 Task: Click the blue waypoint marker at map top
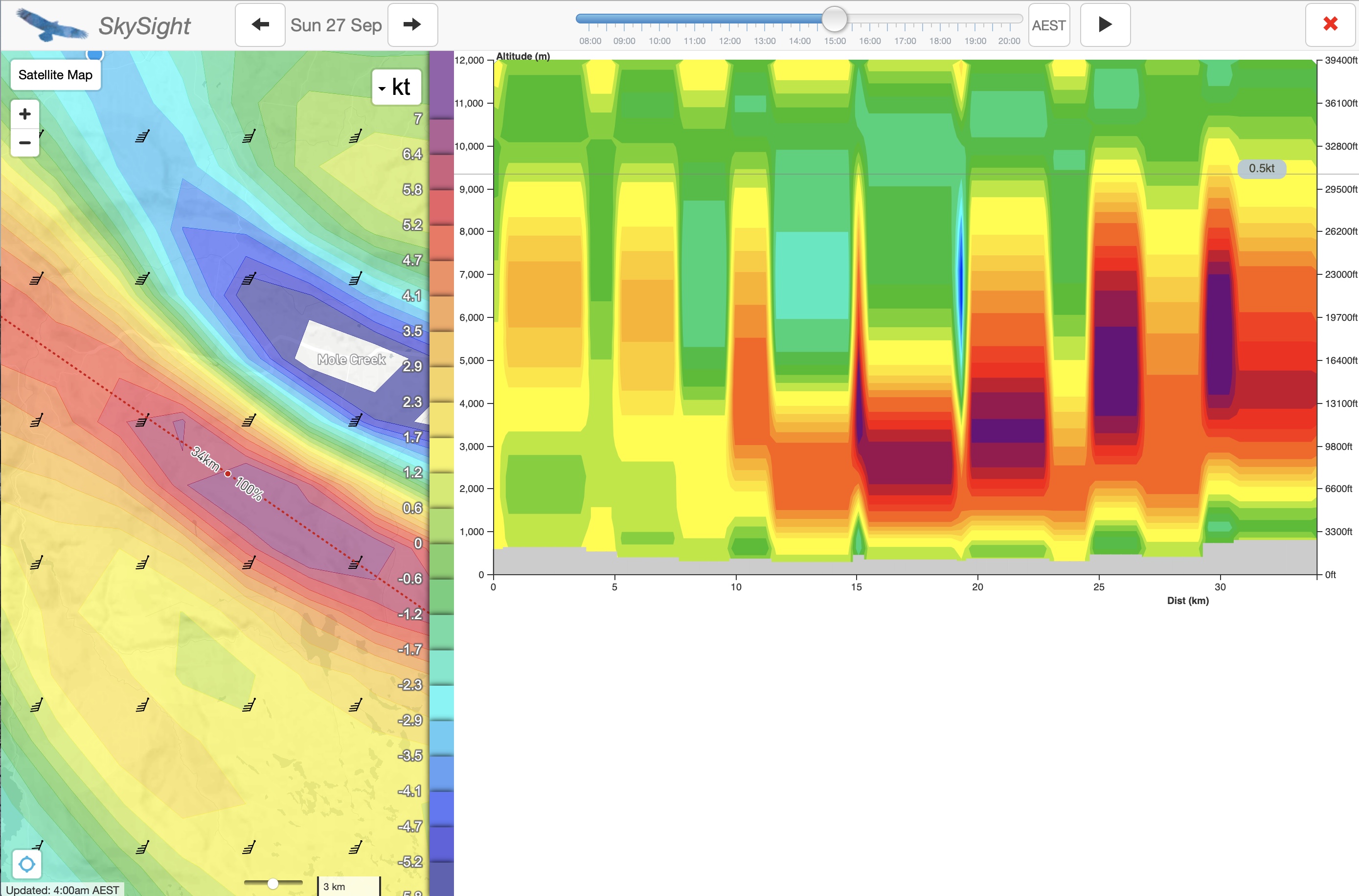pos(95,55)
